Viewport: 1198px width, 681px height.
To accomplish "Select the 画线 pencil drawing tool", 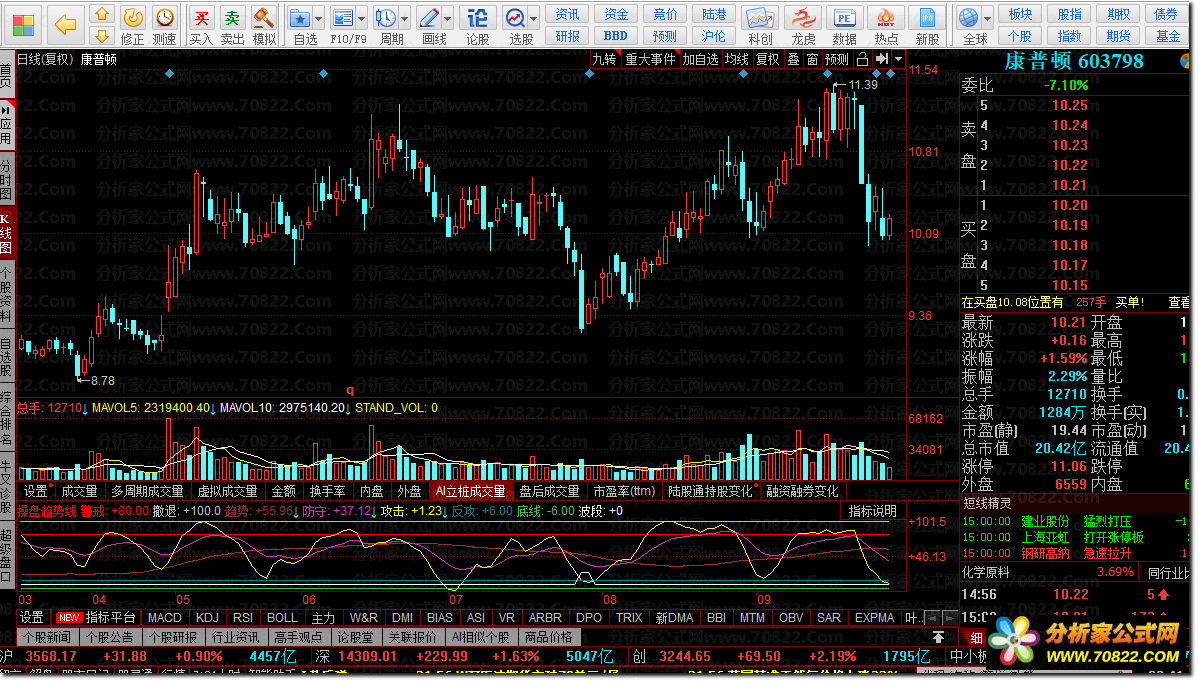I will pyautogui.click(x=429, y=18).
